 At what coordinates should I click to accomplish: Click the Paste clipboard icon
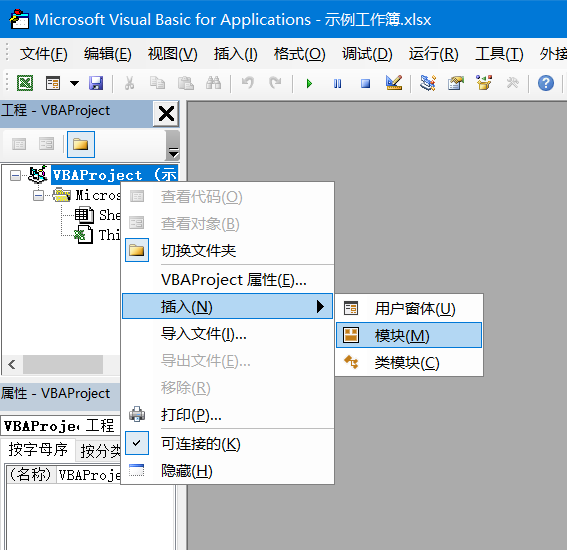tap(186, 84)
